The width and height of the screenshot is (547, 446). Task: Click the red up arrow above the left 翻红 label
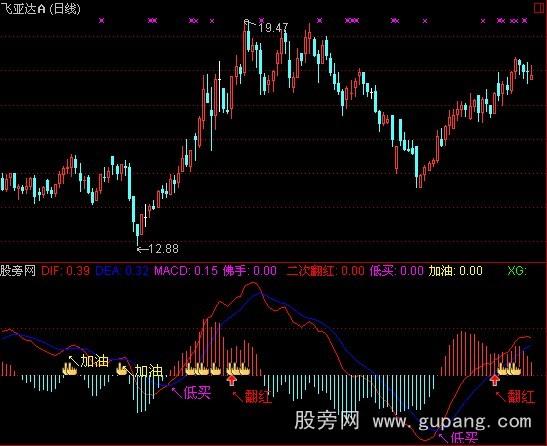click(232, 380)
